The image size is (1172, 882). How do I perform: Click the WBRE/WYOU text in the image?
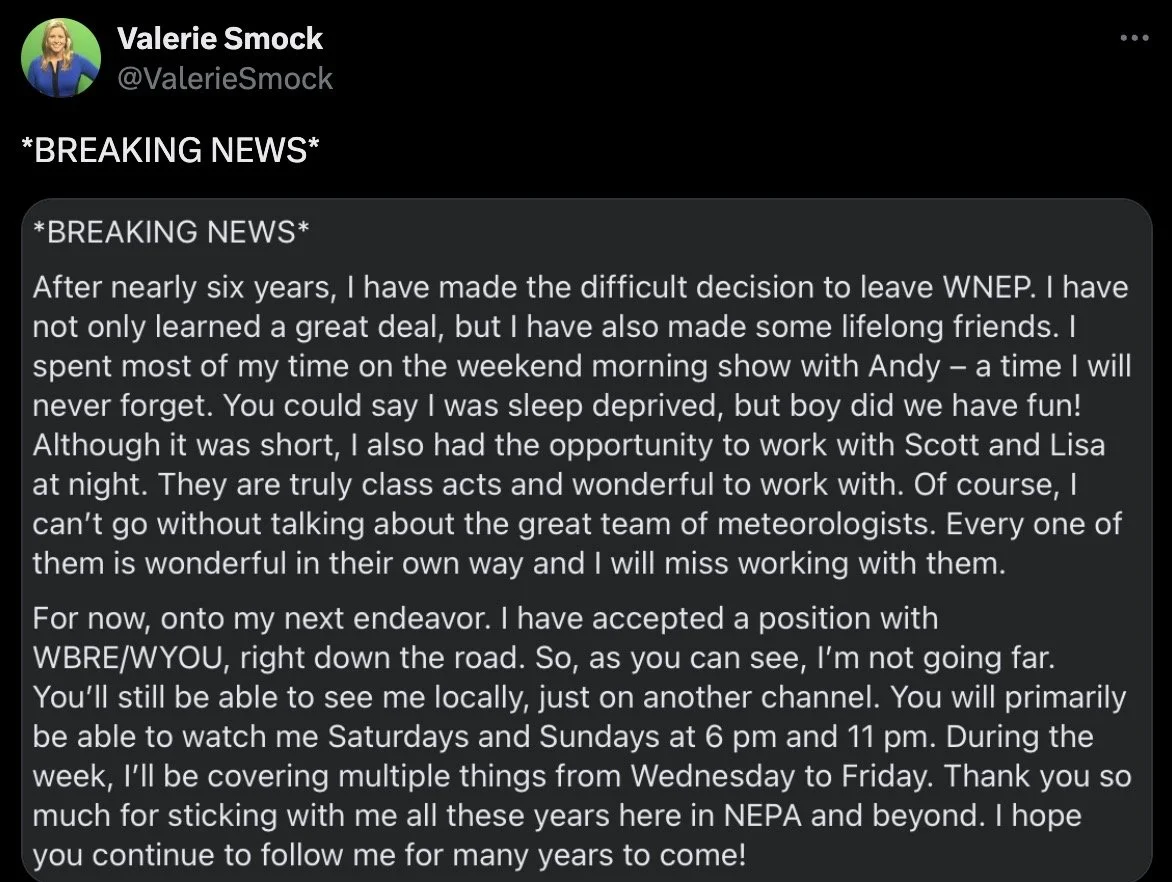click(x=129, y=658)
